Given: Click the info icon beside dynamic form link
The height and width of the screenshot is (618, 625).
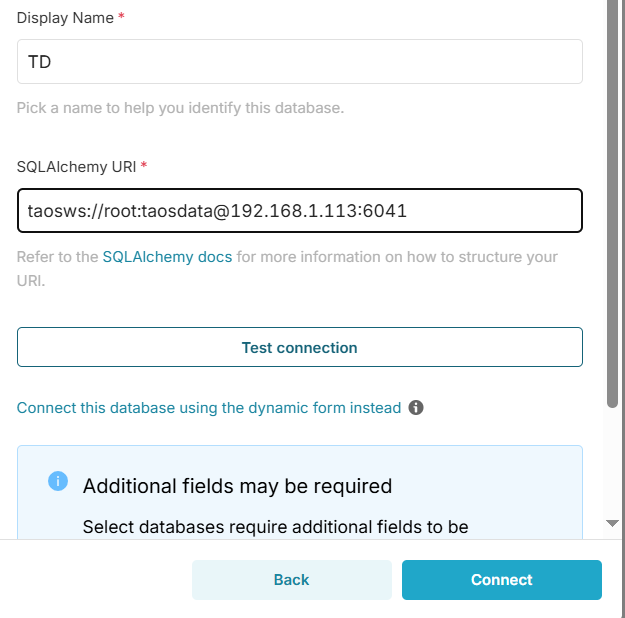Looking at the screenshot, I should click(x=416, y=408).
